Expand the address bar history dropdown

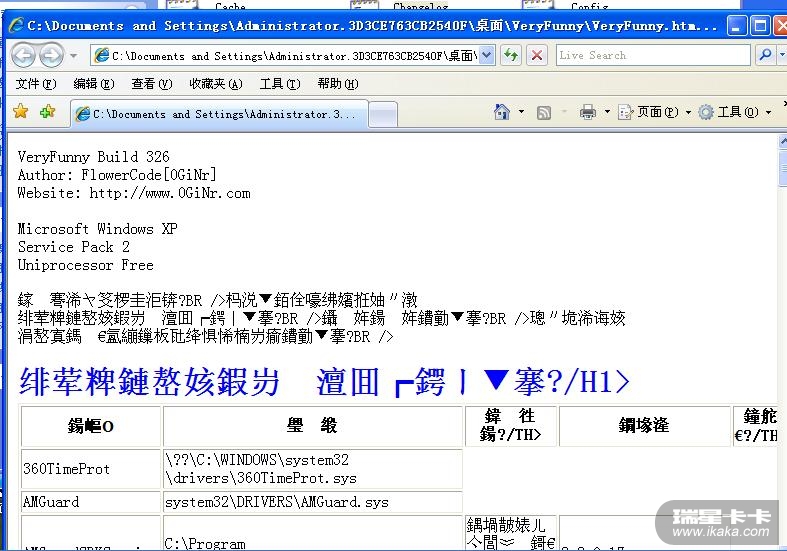click(486, 55)
